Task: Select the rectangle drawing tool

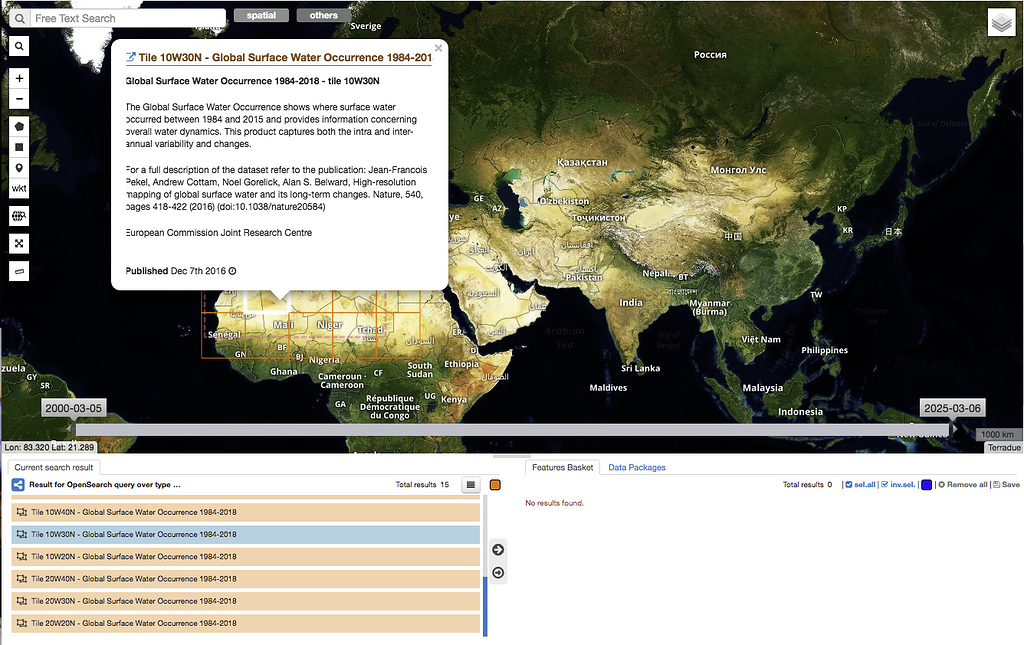Action: pos(18,147)
